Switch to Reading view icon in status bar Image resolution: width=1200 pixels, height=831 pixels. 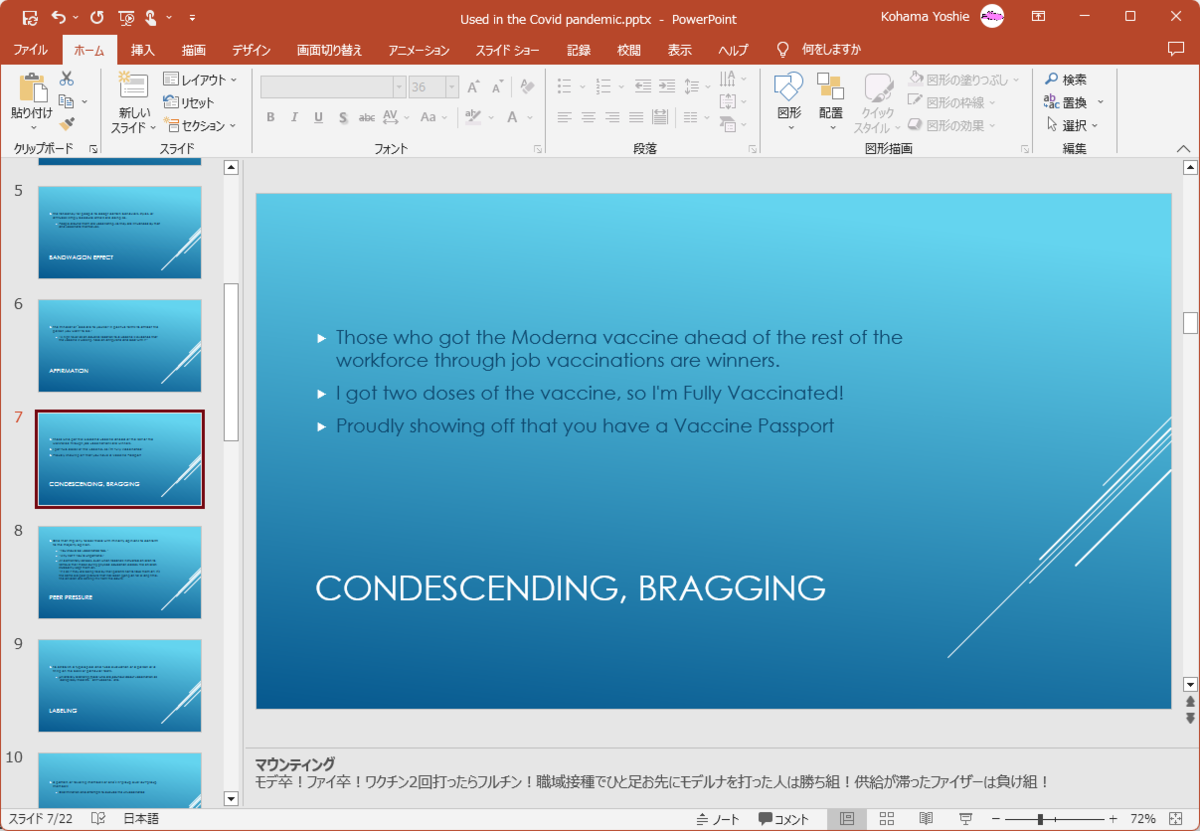[x=926, y=819]
